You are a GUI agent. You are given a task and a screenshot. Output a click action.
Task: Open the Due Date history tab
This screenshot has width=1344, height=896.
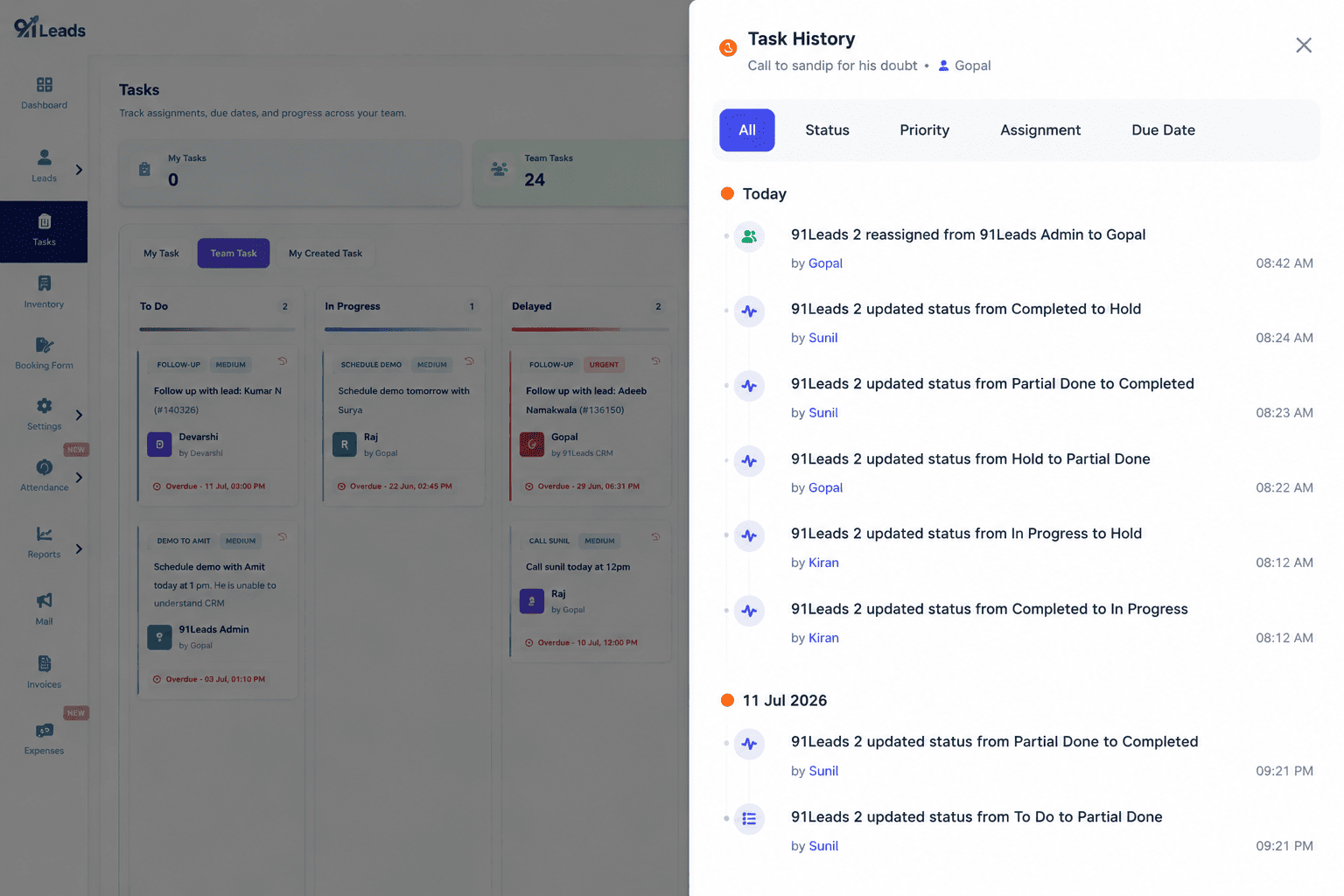pos(1163,130)
